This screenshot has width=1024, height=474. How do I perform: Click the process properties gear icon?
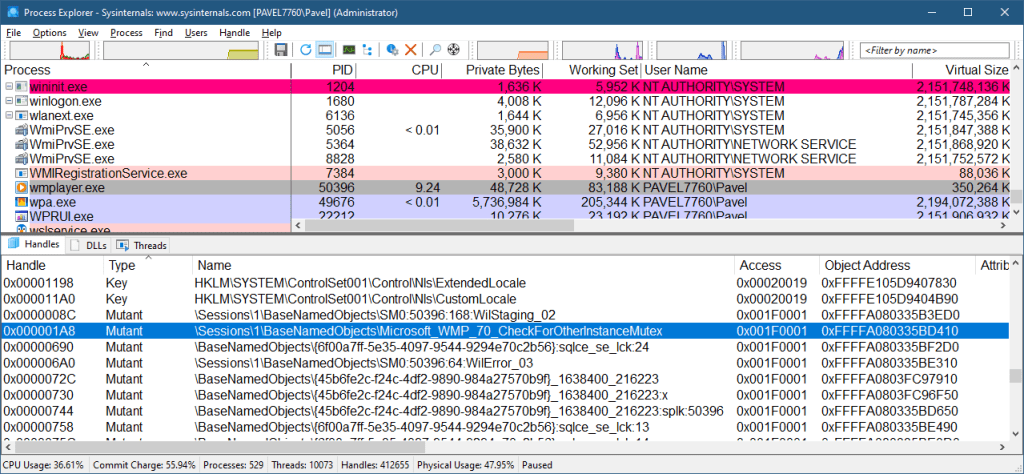coord(392,50)
